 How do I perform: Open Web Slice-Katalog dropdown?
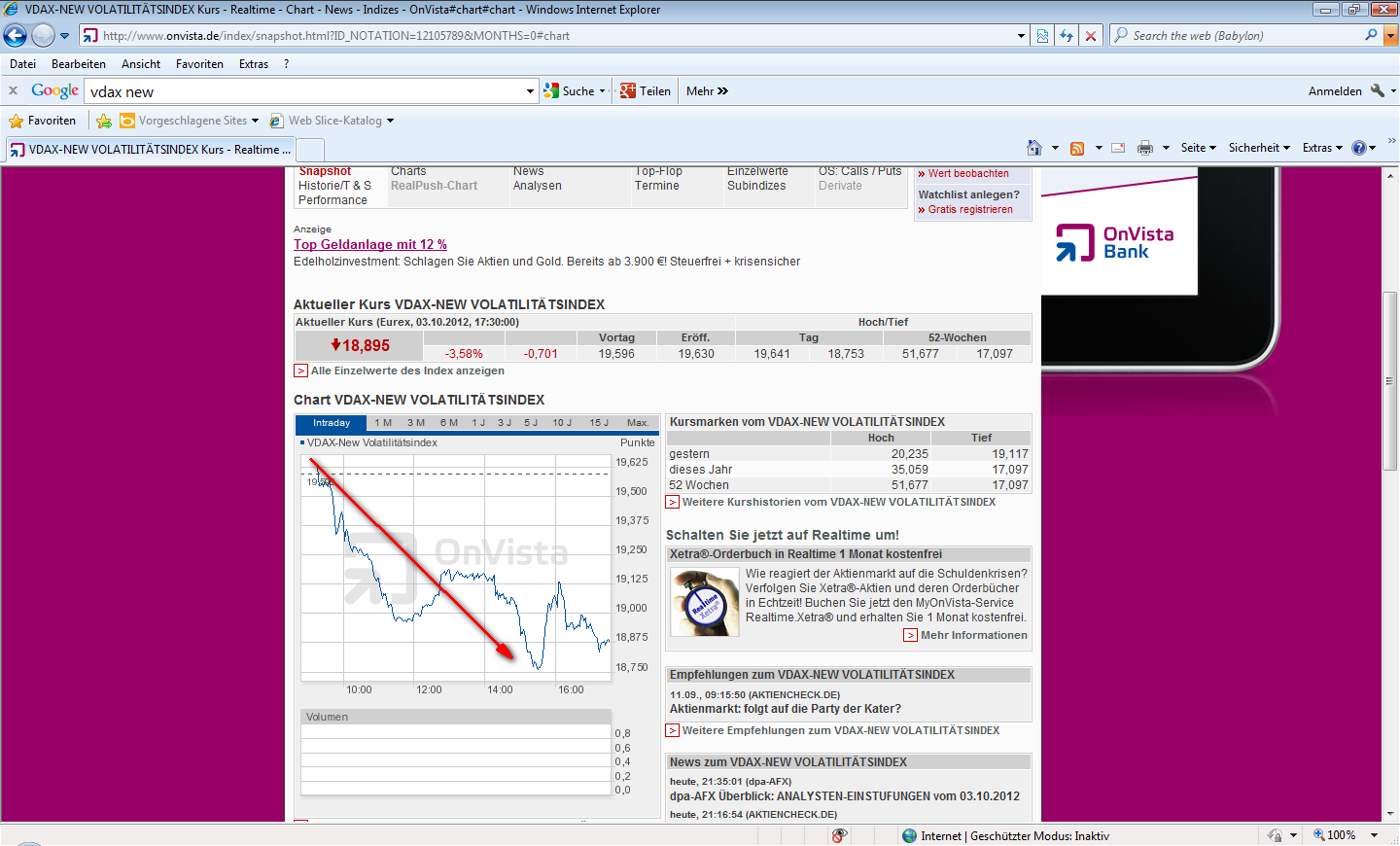(332, 121)
